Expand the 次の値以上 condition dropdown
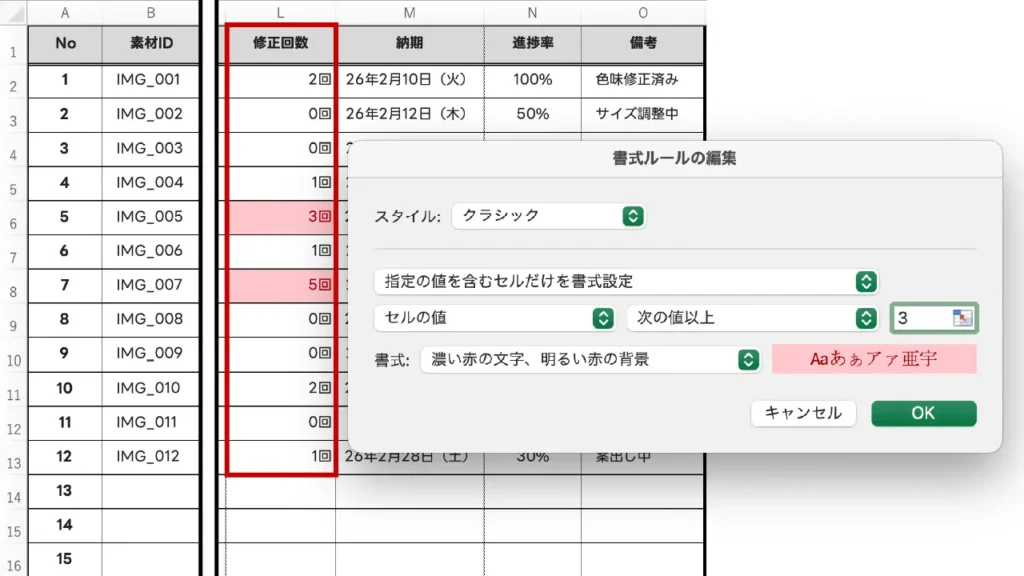 click(x=753, y=318)
